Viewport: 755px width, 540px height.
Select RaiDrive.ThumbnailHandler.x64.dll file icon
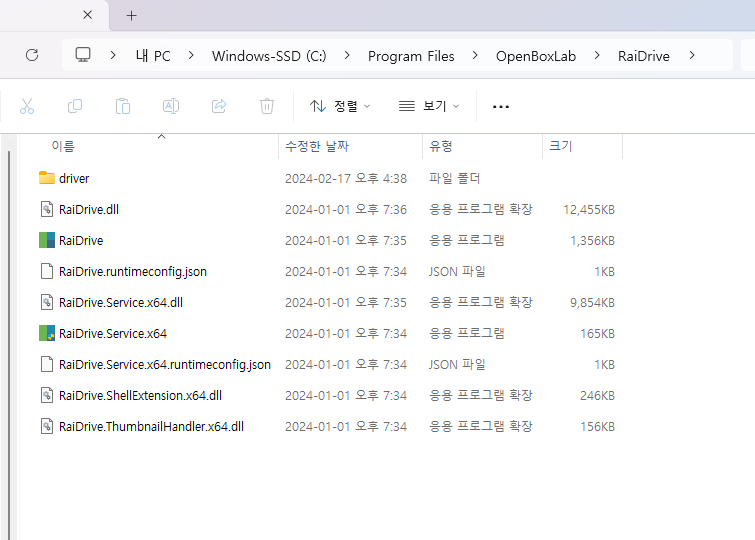coord(47,426)
